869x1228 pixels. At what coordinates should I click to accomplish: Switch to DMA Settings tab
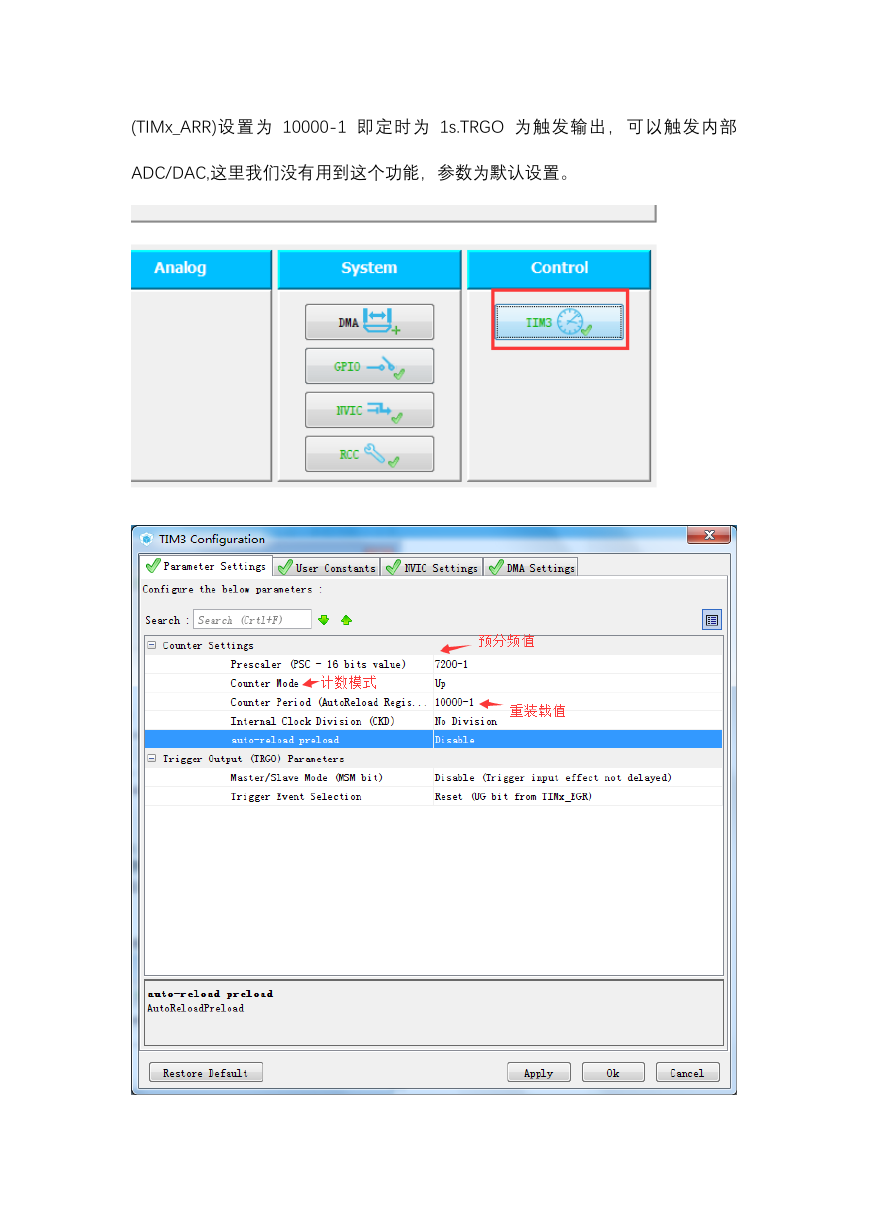pos(531,567)
